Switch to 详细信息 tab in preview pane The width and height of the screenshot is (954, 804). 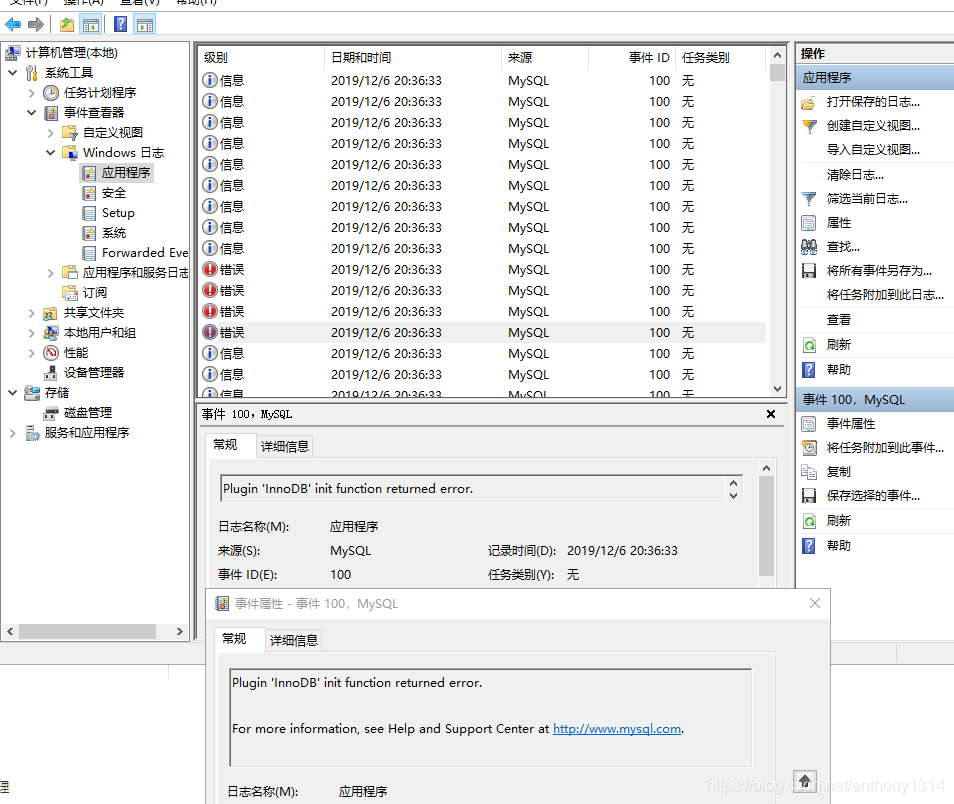tap(285, 447)
